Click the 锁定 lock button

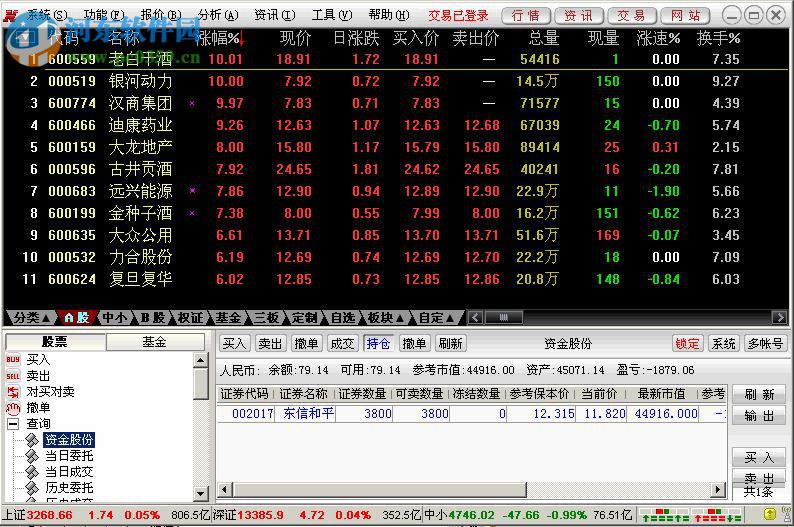[x=687, y=344]
